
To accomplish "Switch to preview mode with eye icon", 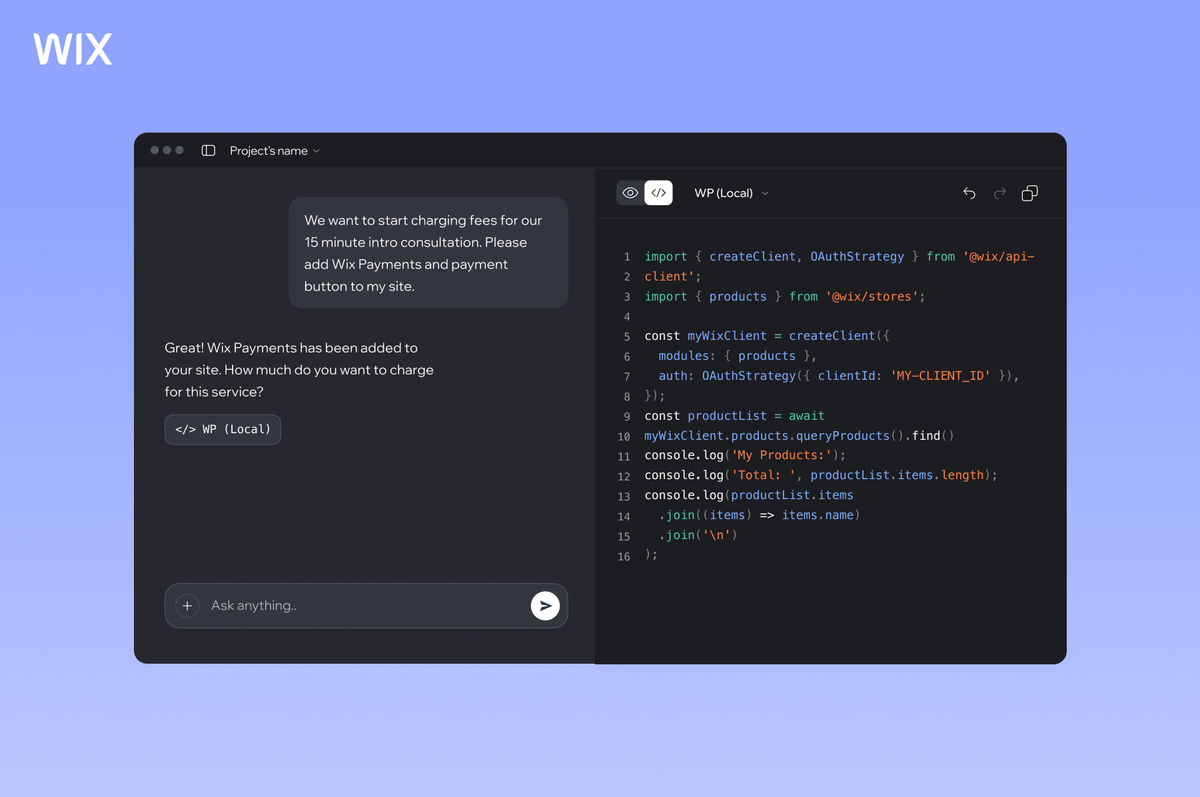I will point(630,193).
